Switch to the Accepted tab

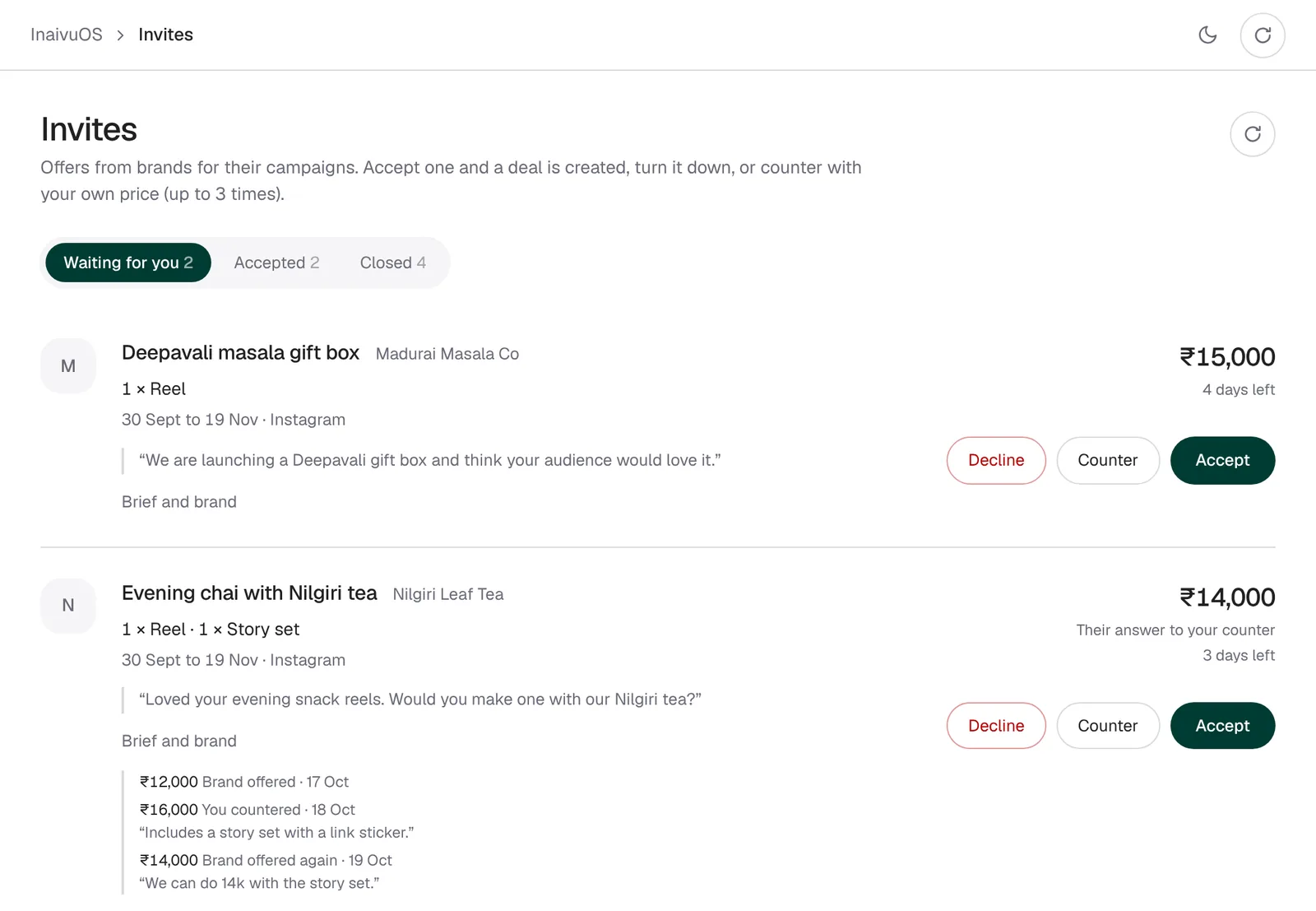pos(276,263)
